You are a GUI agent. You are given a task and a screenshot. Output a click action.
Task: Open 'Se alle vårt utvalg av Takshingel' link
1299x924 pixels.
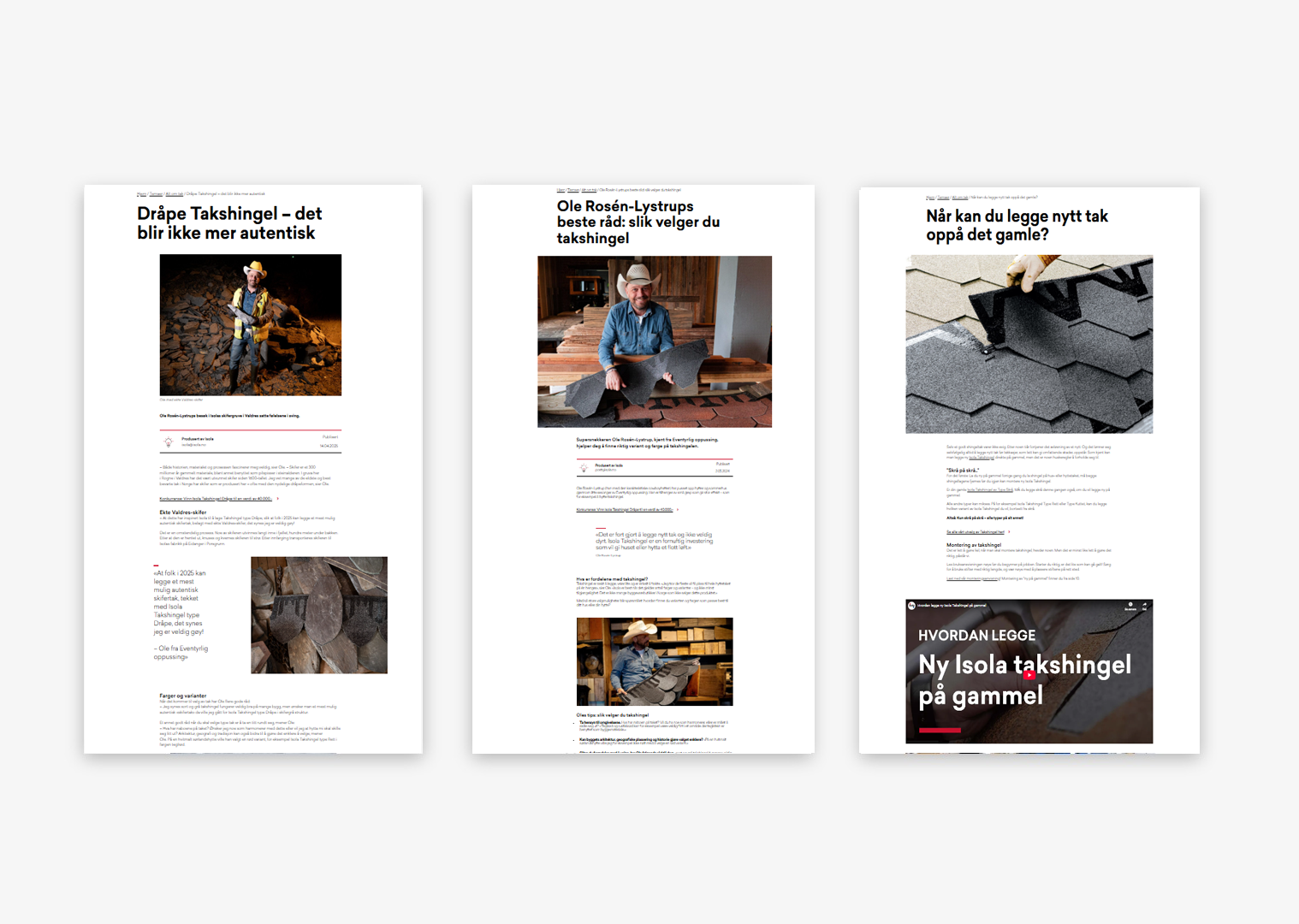(x=976, y=532)
